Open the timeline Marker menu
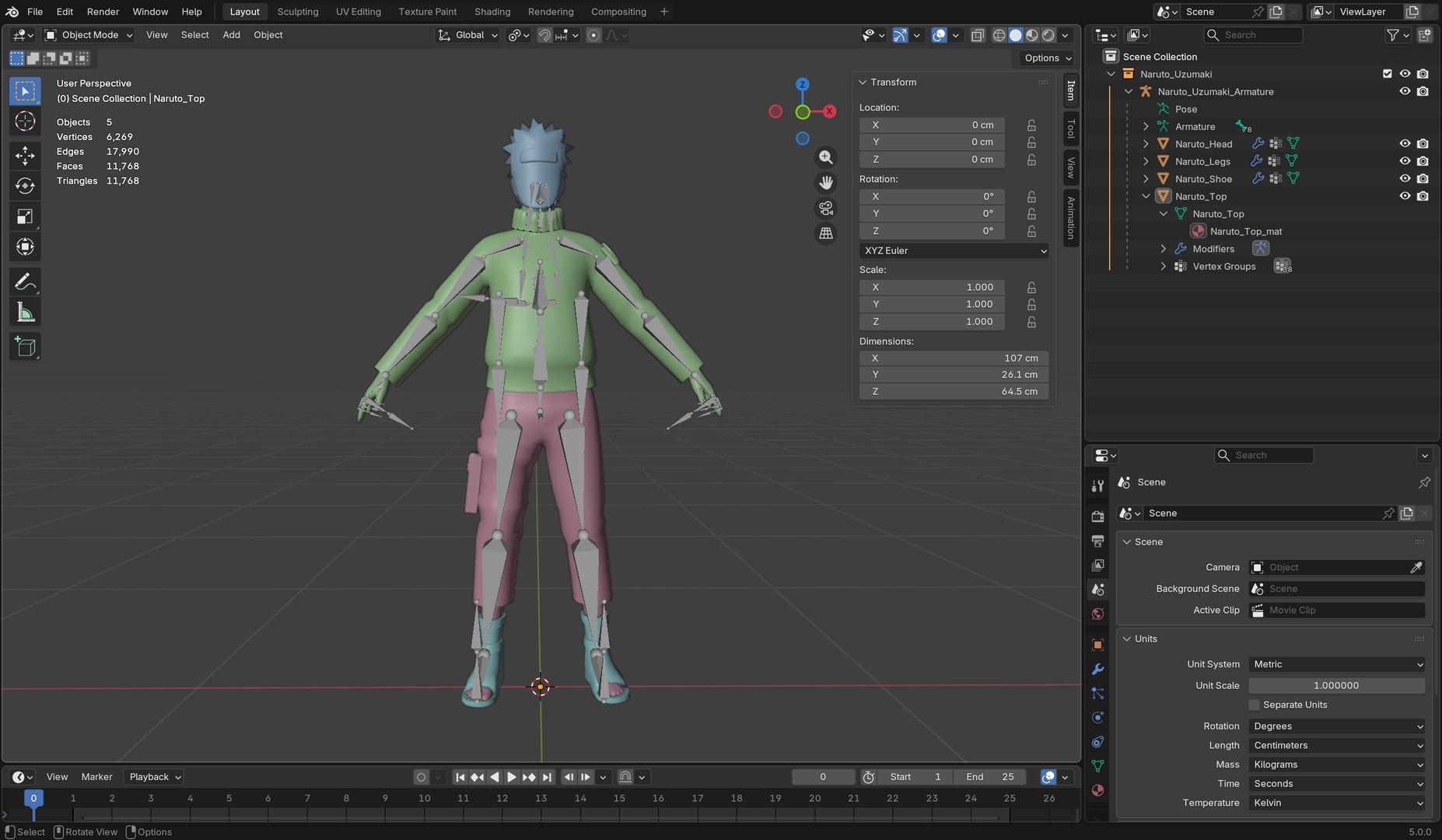Screen dimensions: 1442x840 tap(96, 777)
